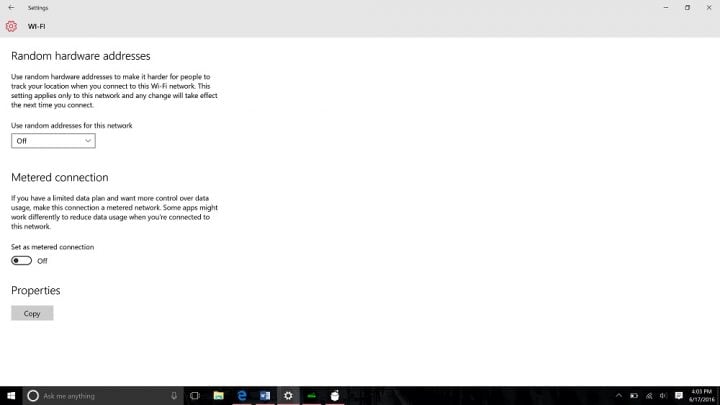
Task: Activate the Cortana microphone icon
Action: tap(174, 396)
